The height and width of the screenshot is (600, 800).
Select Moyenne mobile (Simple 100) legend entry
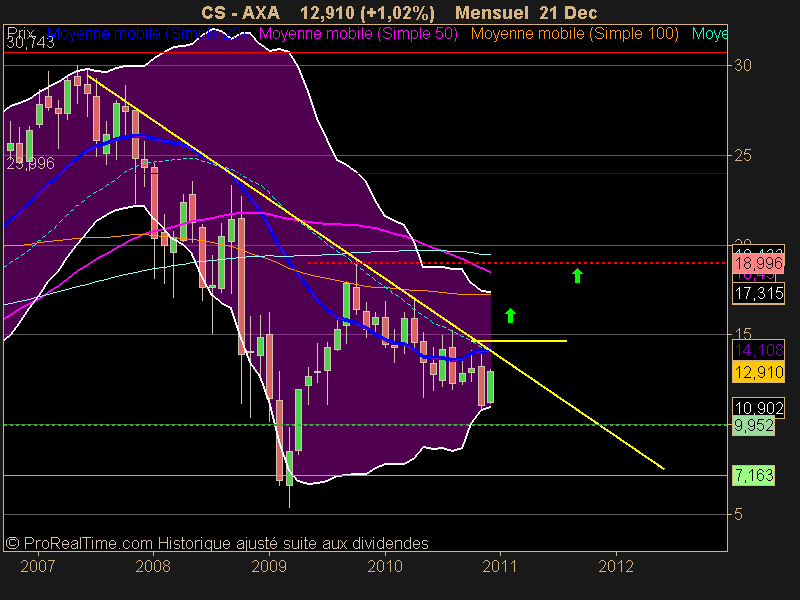574,34
